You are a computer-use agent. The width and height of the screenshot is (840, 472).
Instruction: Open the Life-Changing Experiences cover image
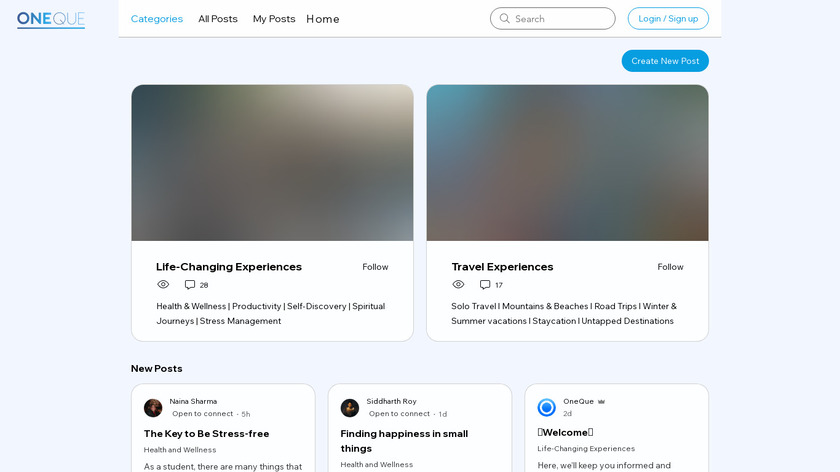[x=272, y=163]
